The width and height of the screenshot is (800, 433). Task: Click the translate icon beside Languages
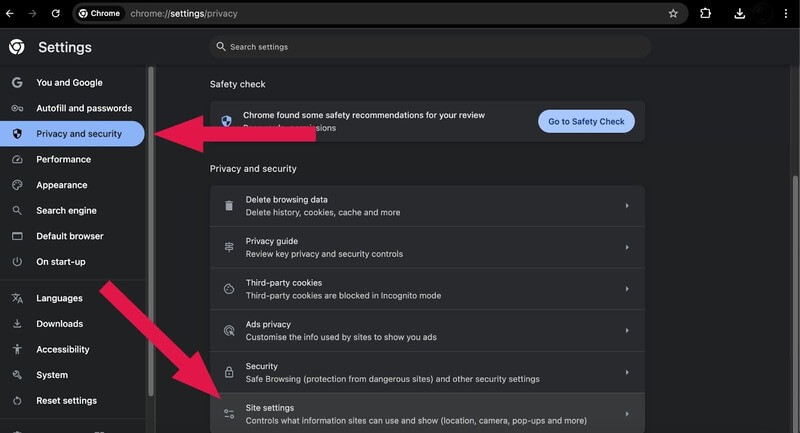17,298
